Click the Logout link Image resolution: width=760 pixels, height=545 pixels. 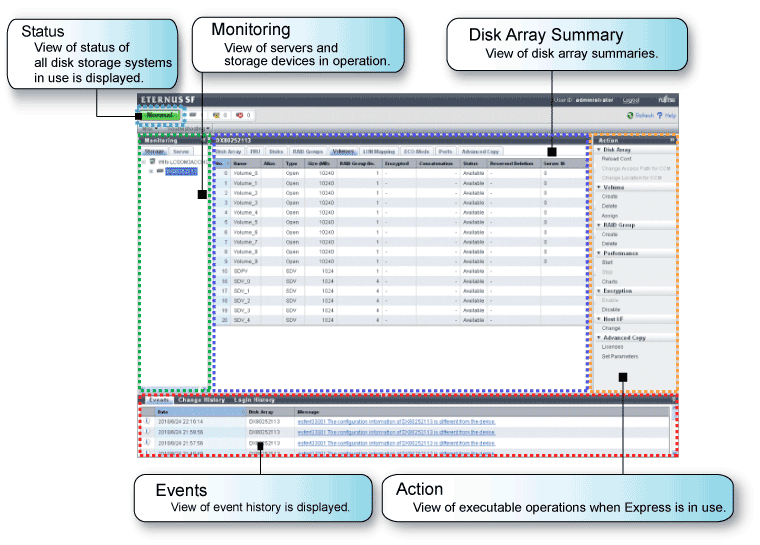(631, 100)
